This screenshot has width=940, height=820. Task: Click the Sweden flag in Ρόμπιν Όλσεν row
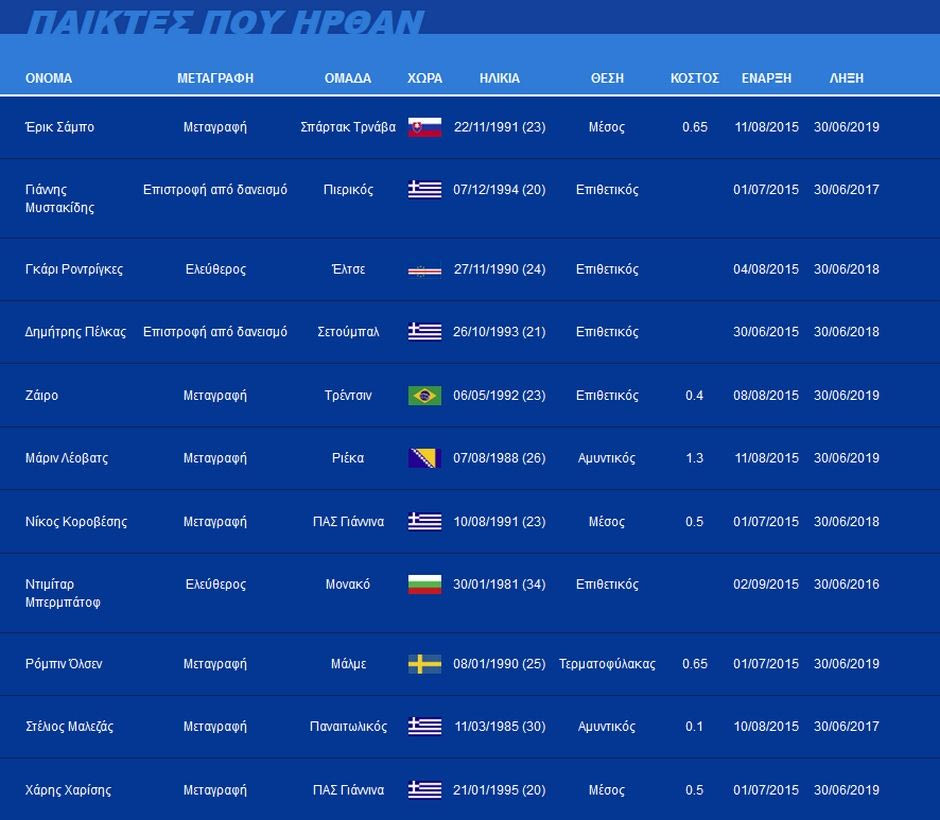pyautogui.click(x=424, y=664)
